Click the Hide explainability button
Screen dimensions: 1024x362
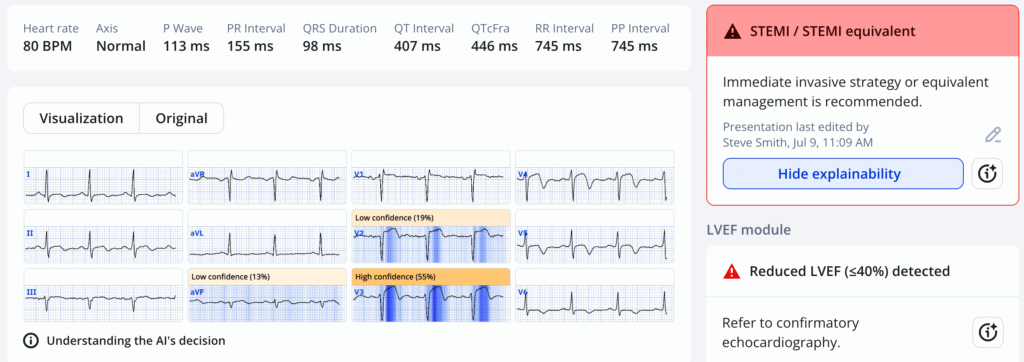pos(843,174)
